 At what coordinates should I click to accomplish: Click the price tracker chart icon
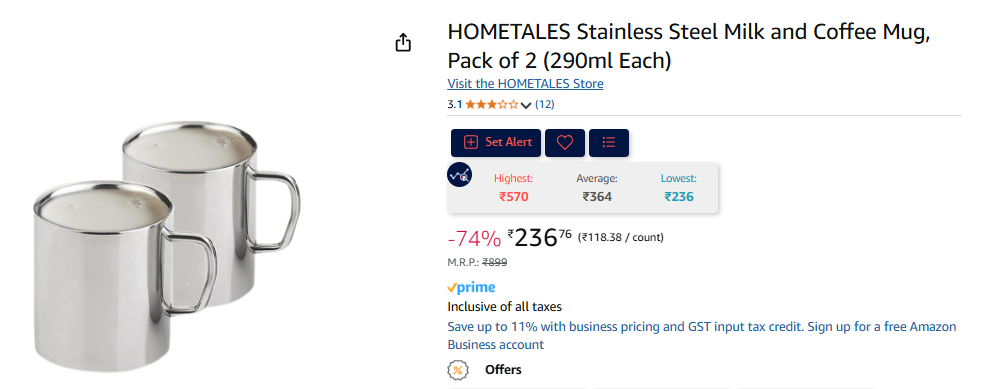coord(459,175)
